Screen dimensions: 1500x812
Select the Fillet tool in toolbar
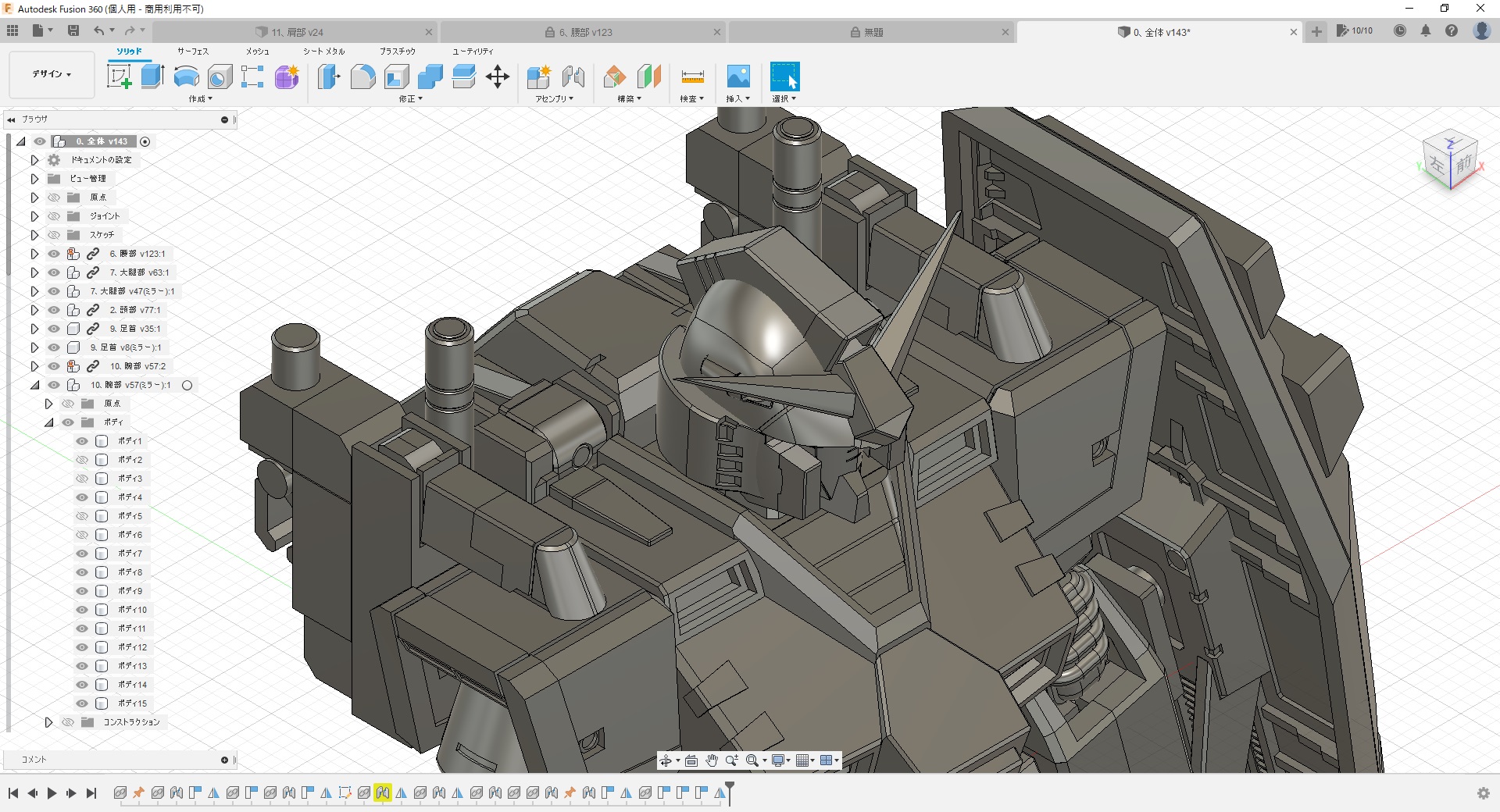point(362,77)
